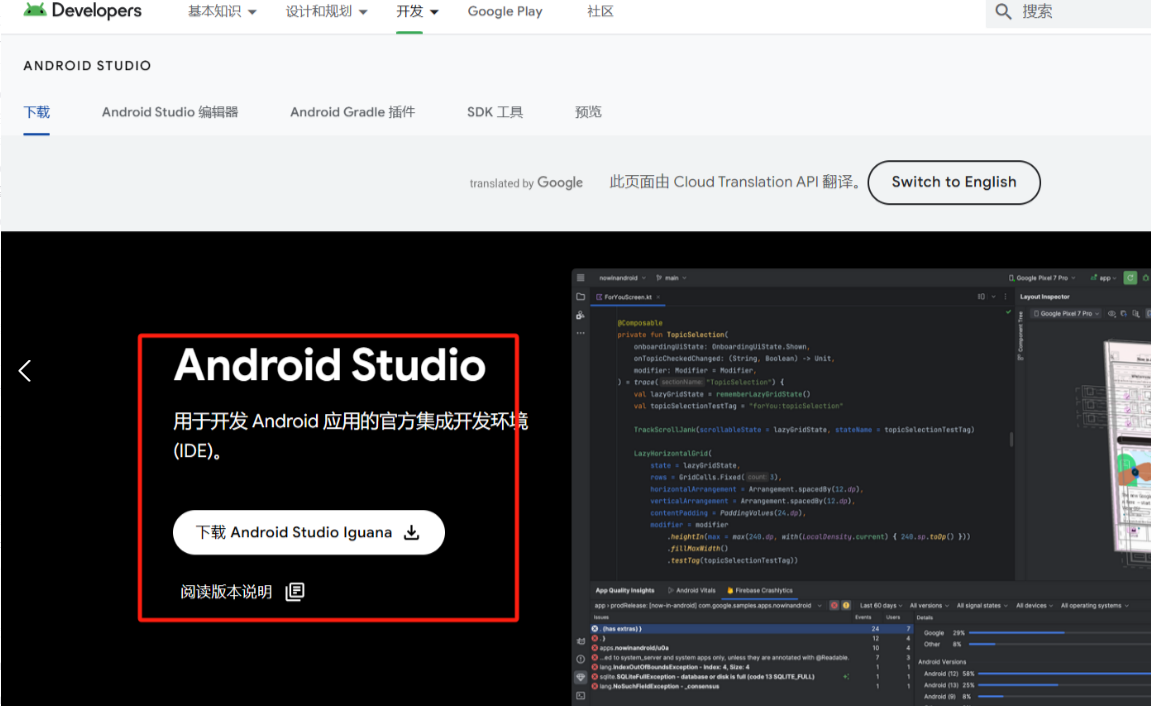Open the 社区 nav item
The height and width of the screenshot is (706, 1151).
point(600,12)
